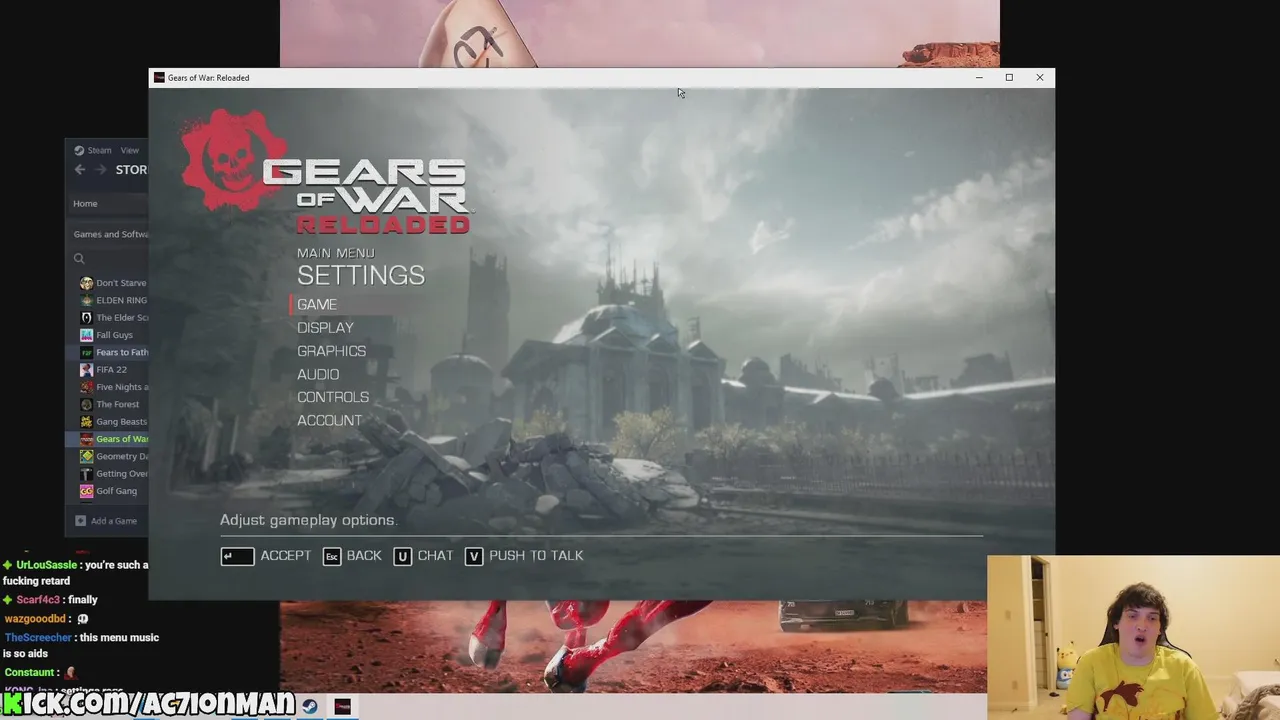Expand the Games and Software filter dropdown
Viewport: 1280px width, 720px height.
click(x=110, y=234)
